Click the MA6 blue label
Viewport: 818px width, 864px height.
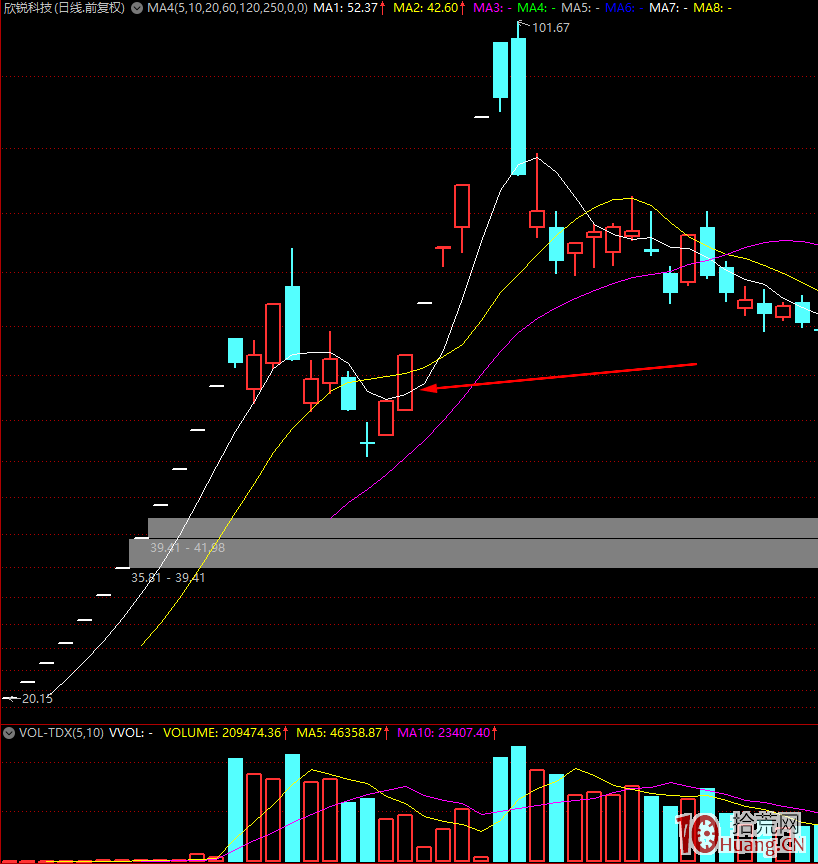pyautogui.click(x=624, y=8)
